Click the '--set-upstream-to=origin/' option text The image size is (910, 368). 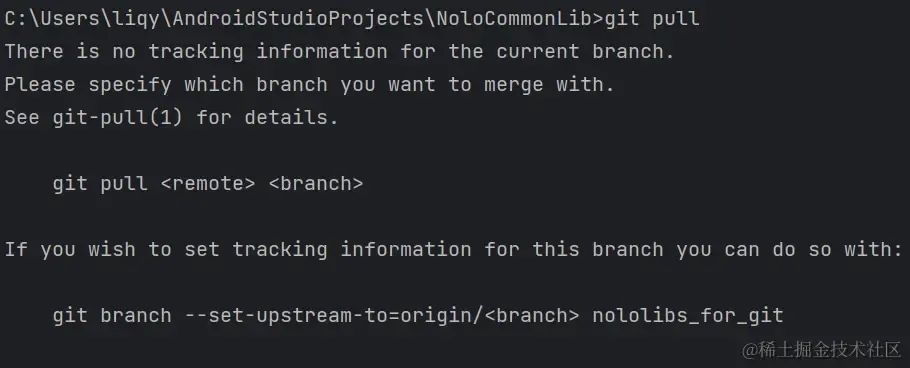pos(334,316)
